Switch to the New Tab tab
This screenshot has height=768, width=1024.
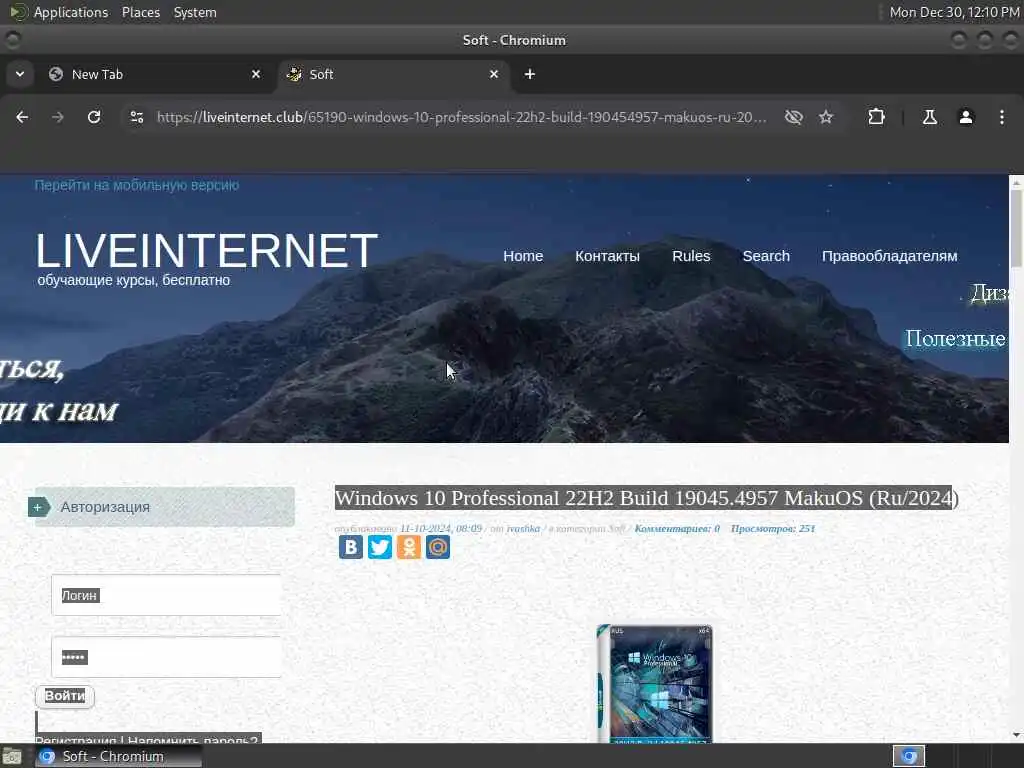155,74
